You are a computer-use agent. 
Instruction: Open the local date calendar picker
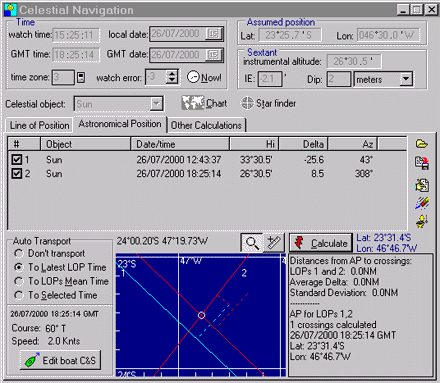point(213,34)
